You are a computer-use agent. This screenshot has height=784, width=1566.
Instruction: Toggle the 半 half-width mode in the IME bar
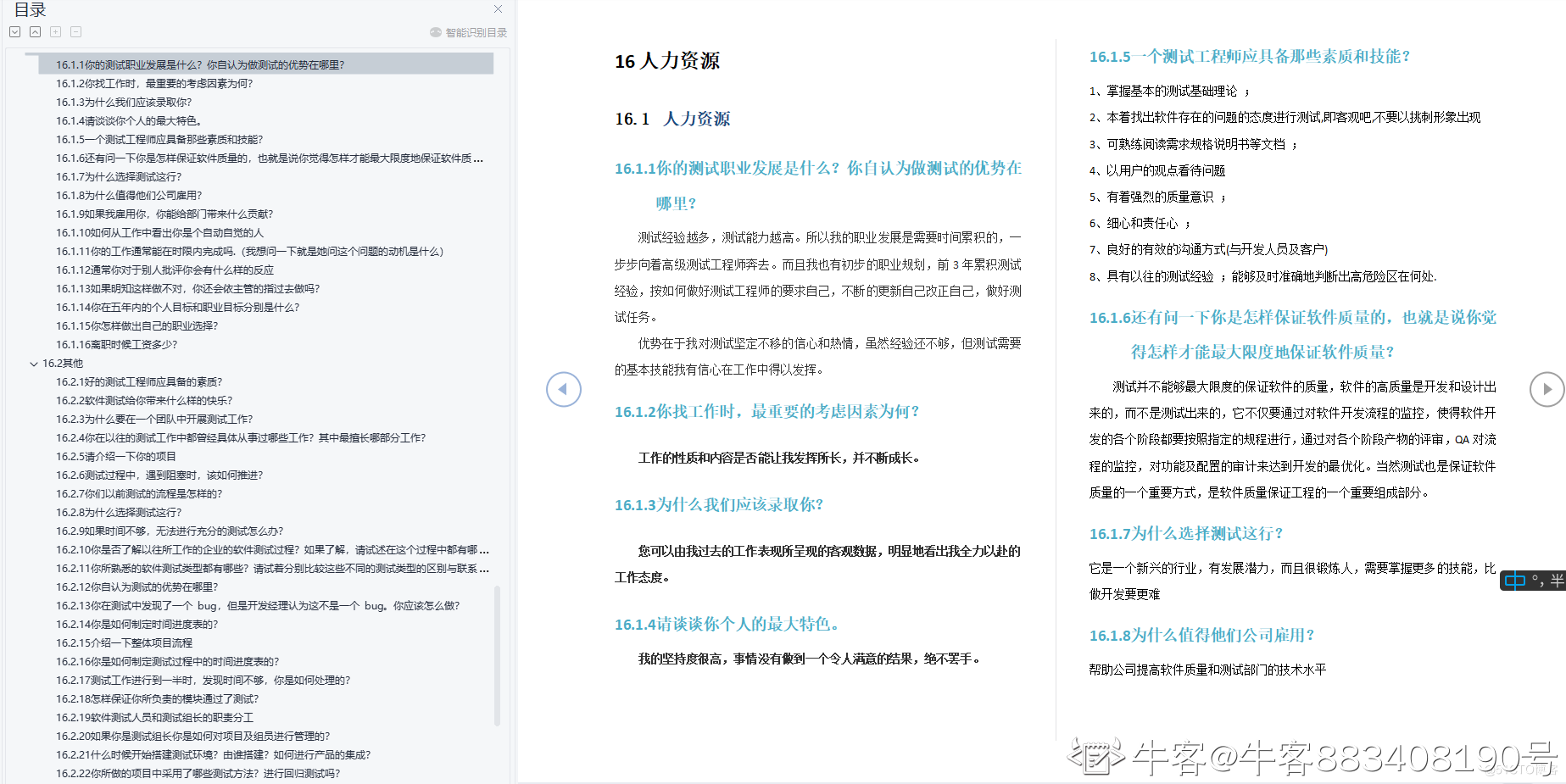[x=1557, y=581]
